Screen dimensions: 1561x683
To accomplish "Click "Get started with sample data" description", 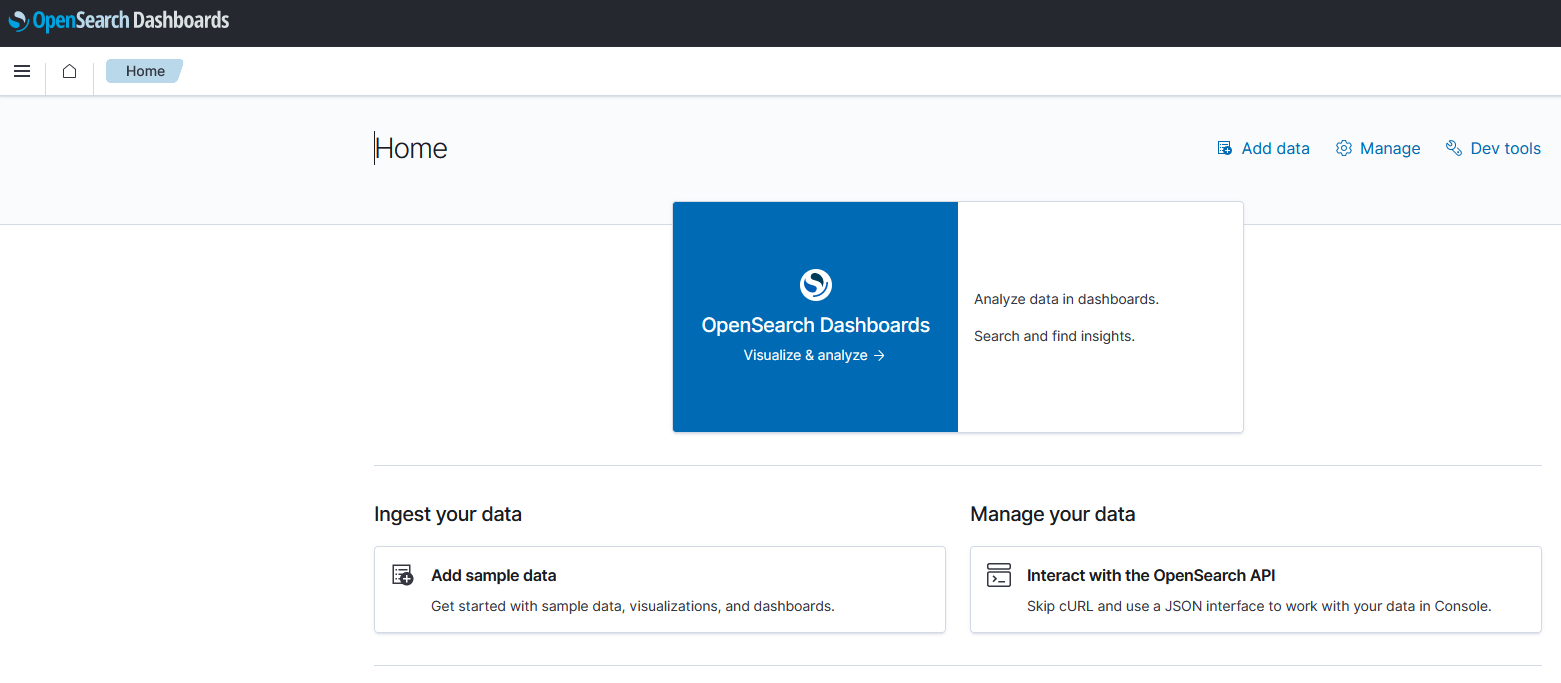I will pos(632,606).
